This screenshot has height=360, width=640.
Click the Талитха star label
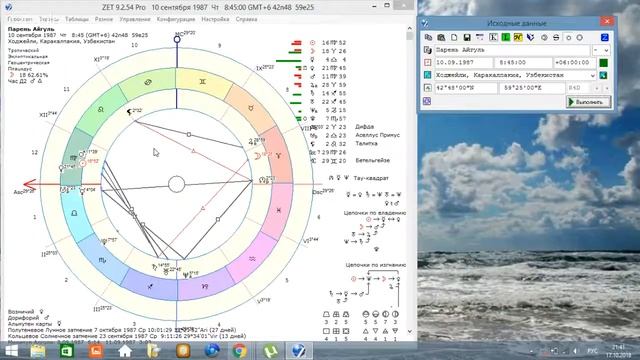[366, 144]
